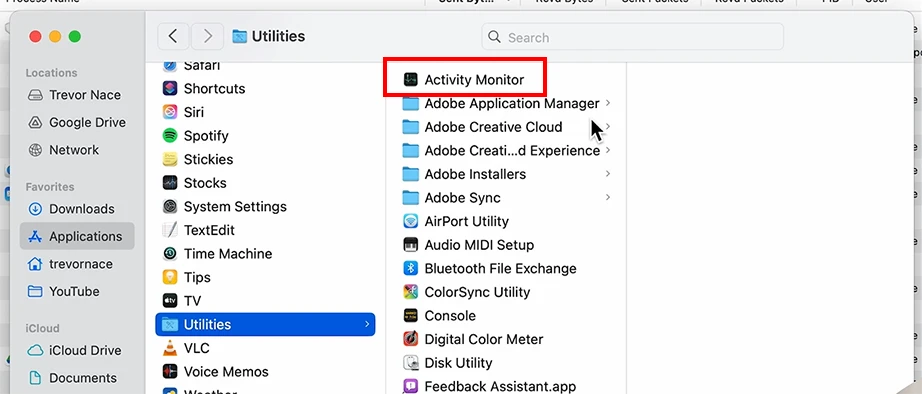Viewport: 922px width, 394px height.
Task: Click the Adobe Creative Cloud folder name
Action: (x=493, y=127)
